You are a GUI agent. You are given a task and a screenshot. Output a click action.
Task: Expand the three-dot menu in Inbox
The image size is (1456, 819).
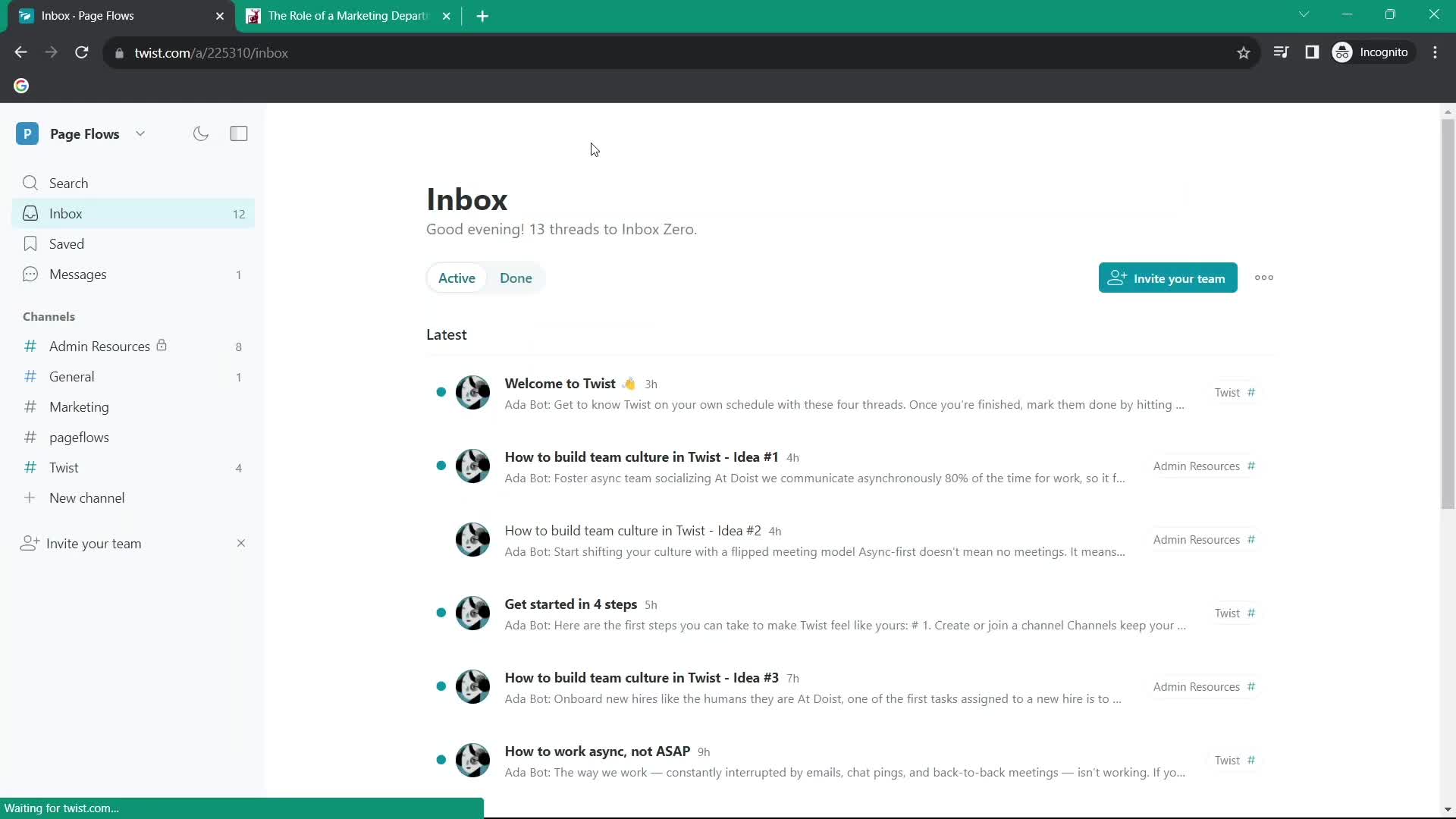(1264, 278)
